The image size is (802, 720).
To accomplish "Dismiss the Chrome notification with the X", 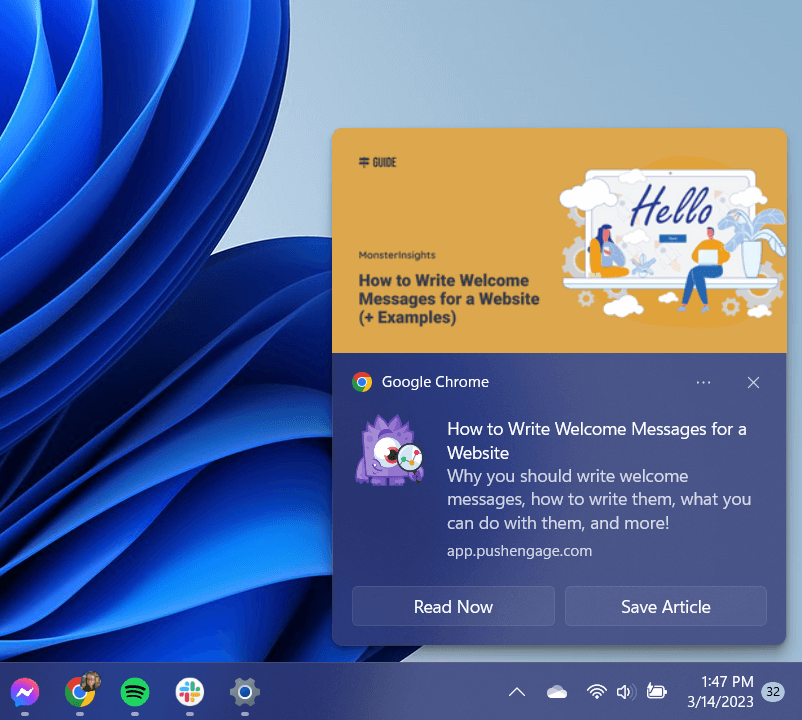I will tap(753, 382).
